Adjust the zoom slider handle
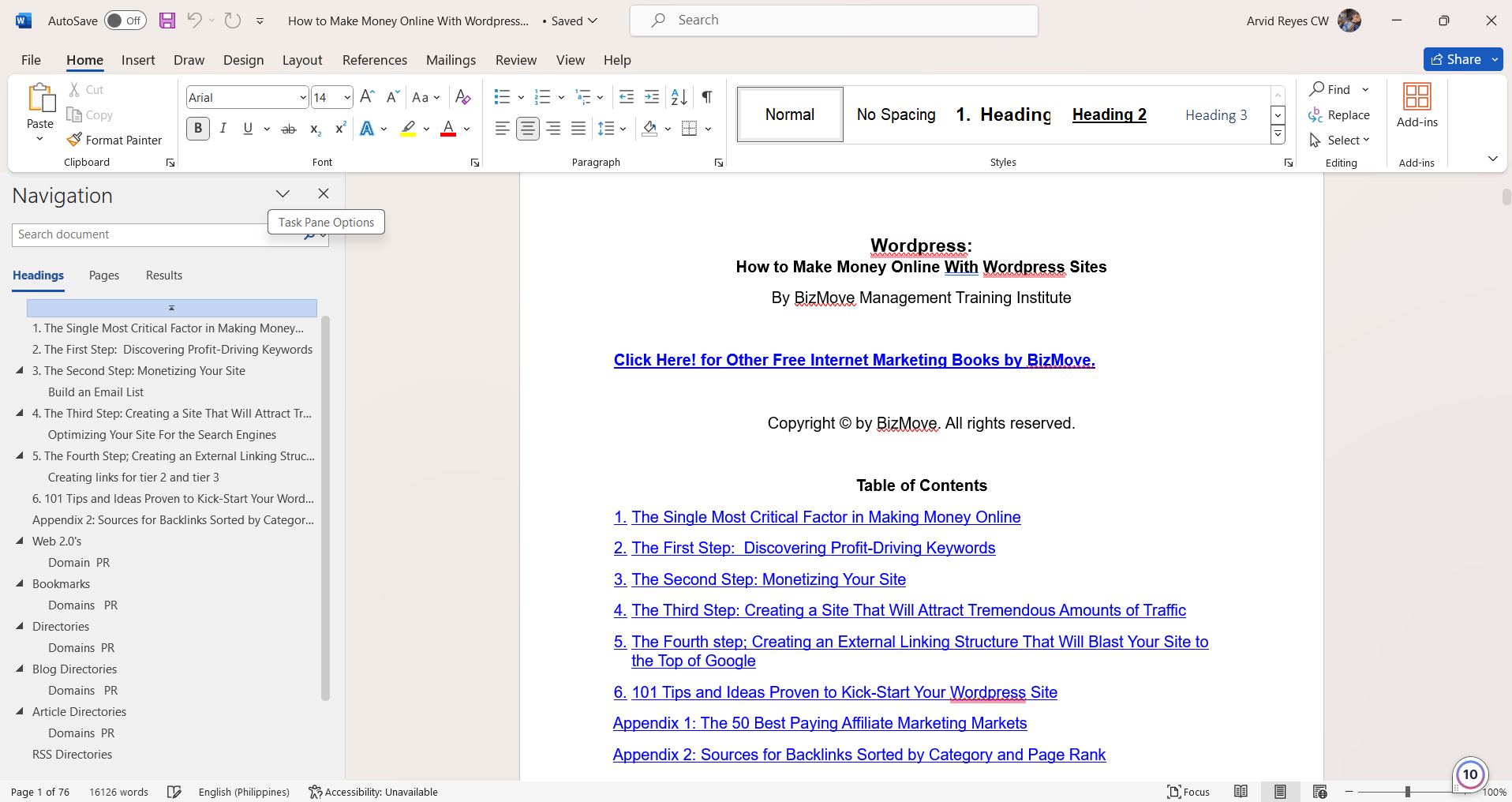This screenshot has height=802, width=1512. pos(1407,792)
